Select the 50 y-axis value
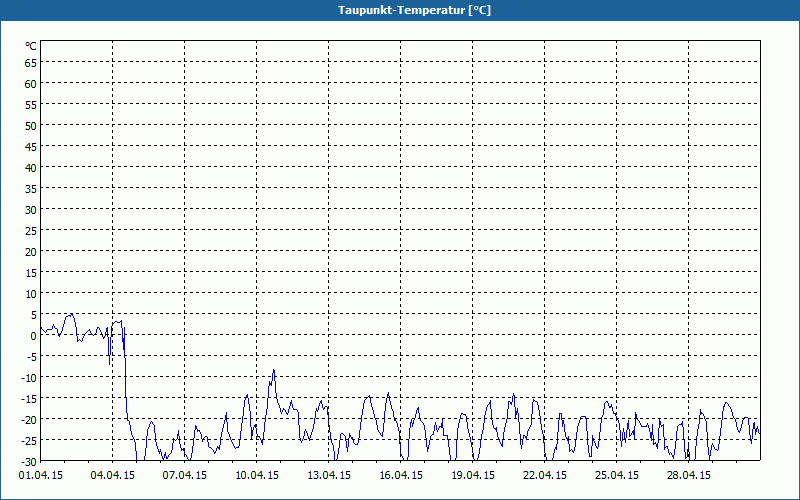Image resolution: width=800 pixels, height=500 pixels. point(31,126)
